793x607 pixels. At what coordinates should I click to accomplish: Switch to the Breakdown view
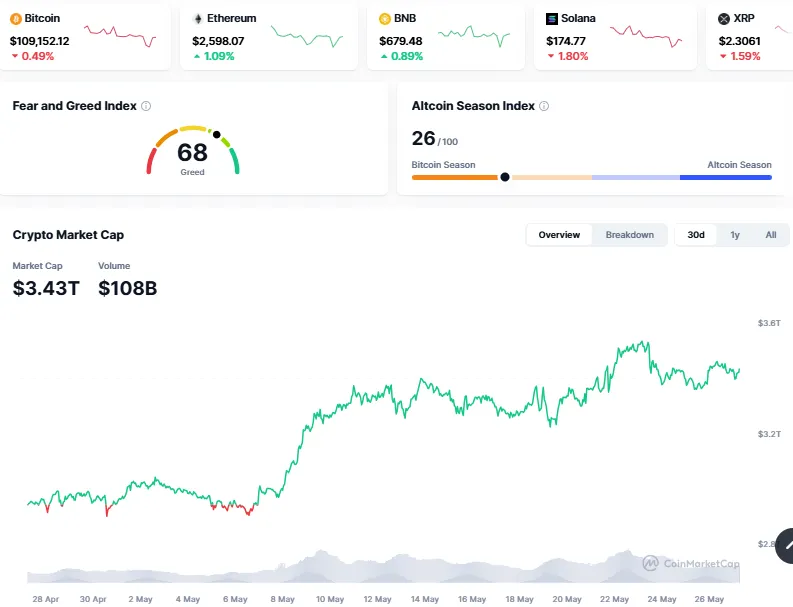pyautogui.click(x=629, y=235)
